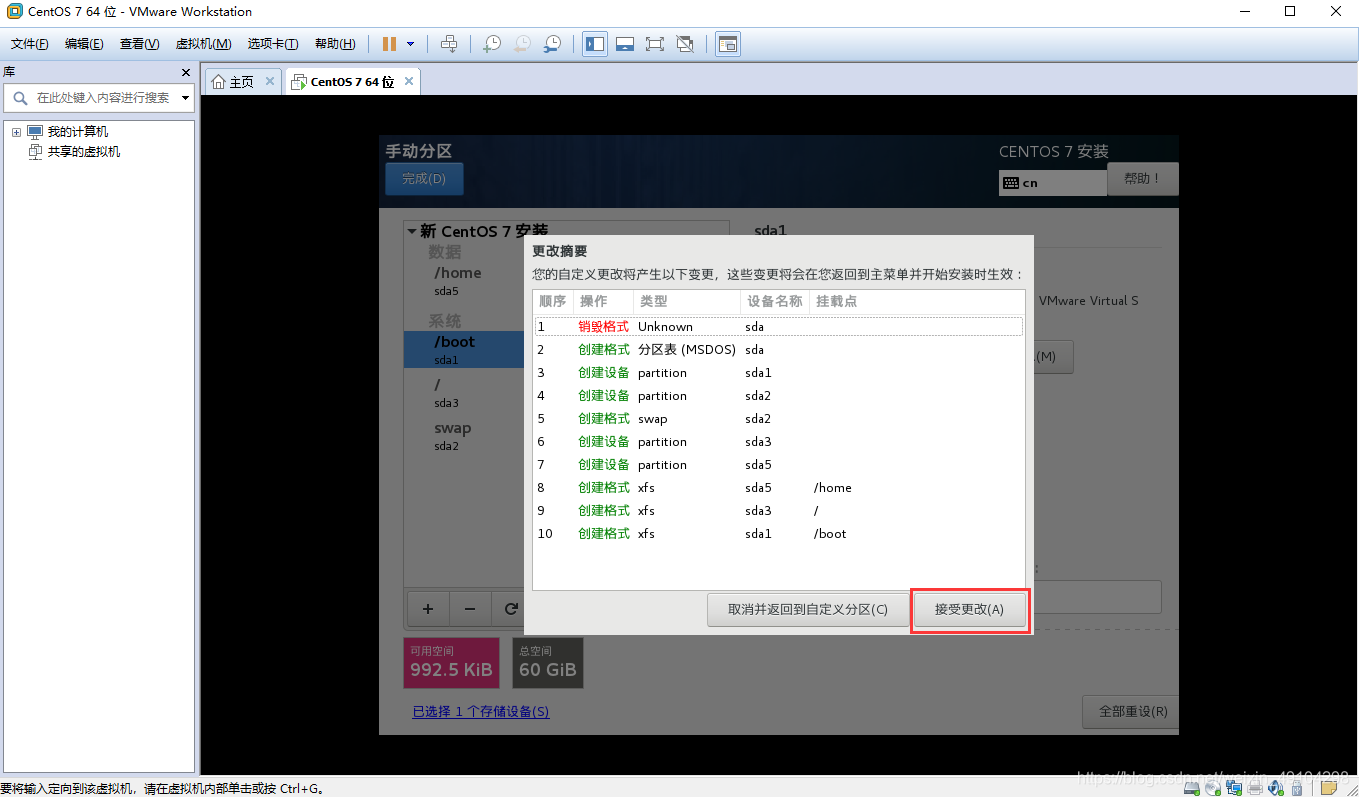Screen dimensions: 1359x797
Task: Enter full screen mode via toolbar icon
Action: [x=655, y=44]
